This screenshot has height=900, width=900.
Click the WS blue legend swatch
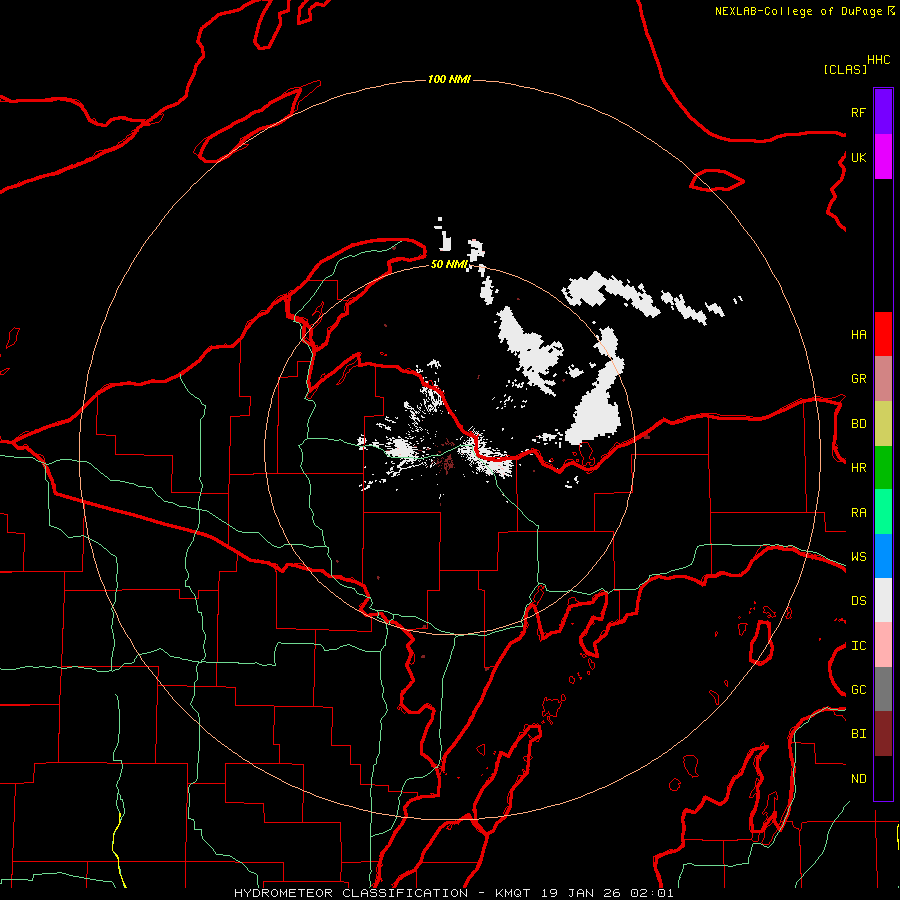coord(883,556)
